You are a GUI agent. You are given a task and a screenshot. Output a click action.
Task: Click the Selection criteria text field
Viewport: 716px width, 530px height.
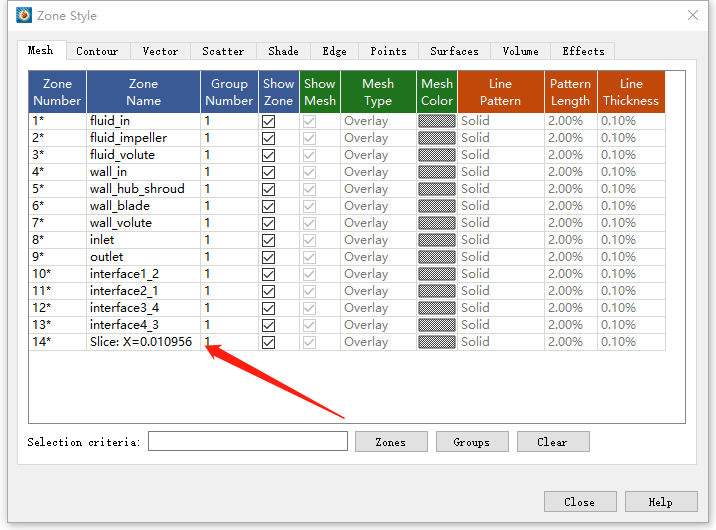pyautogui.click(x=248, y=442)
